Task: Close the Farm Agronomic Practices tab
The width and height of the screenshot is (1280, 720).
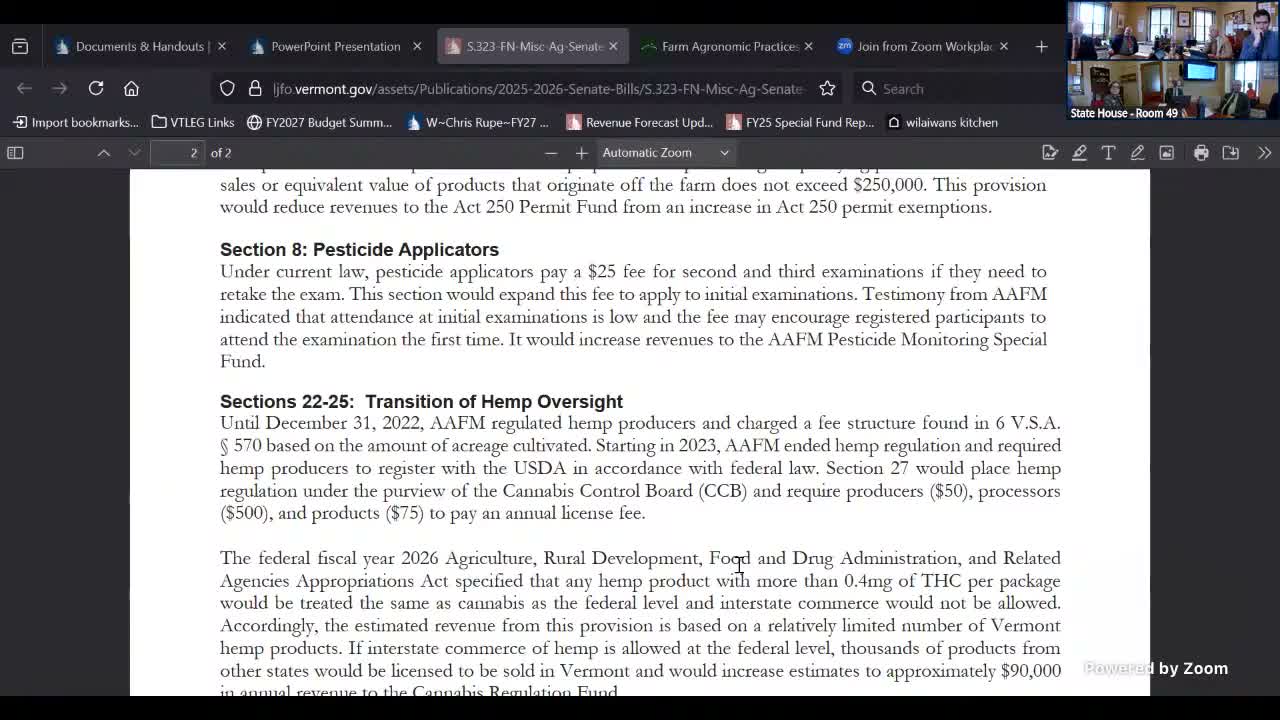Action: (x=808, y=46)
